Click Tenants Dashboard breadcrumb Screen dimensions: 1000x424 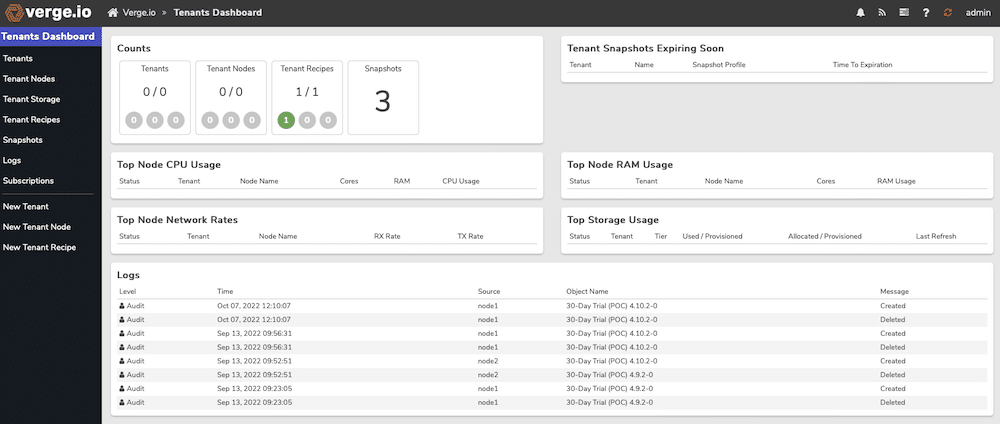pyautogui.click(x=217, y=13)
